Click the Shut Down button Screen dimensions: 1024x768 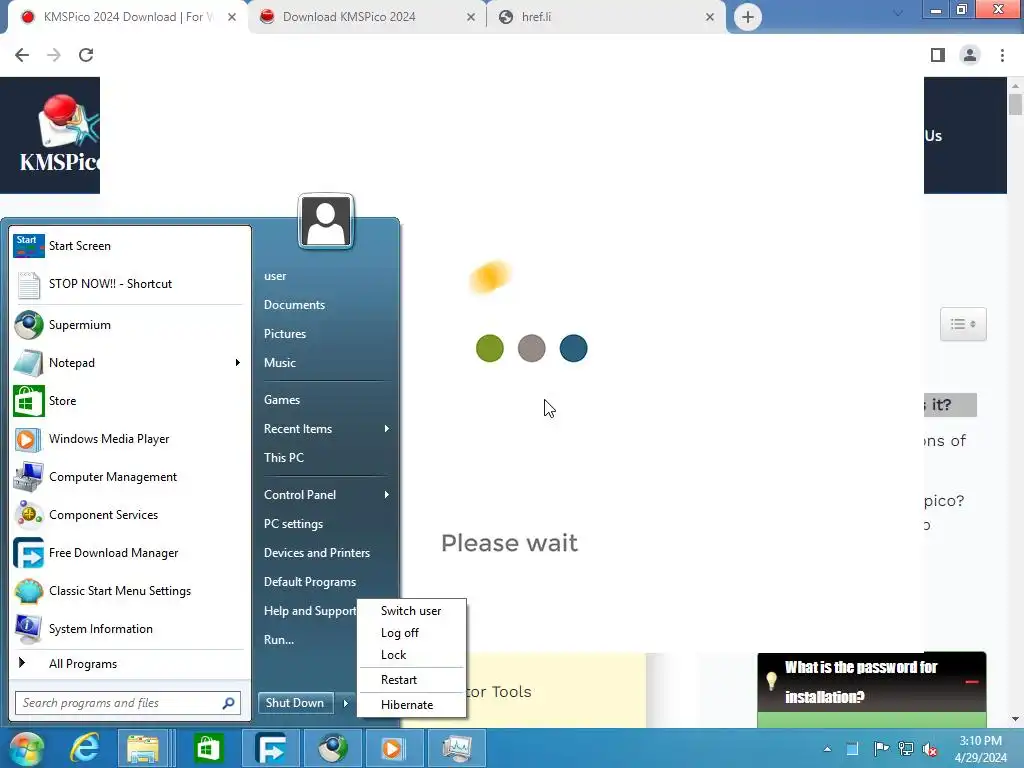point(295,703)
